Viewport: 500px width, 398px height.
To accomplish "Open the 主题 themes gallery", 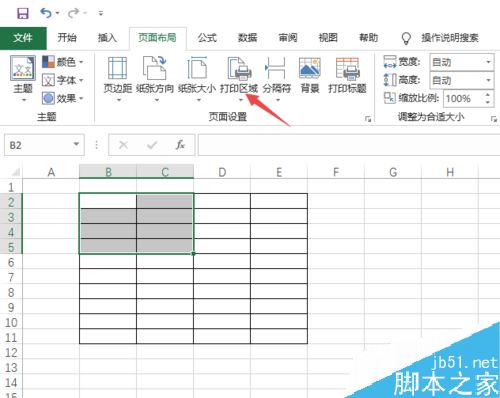I will pos(23,79).
